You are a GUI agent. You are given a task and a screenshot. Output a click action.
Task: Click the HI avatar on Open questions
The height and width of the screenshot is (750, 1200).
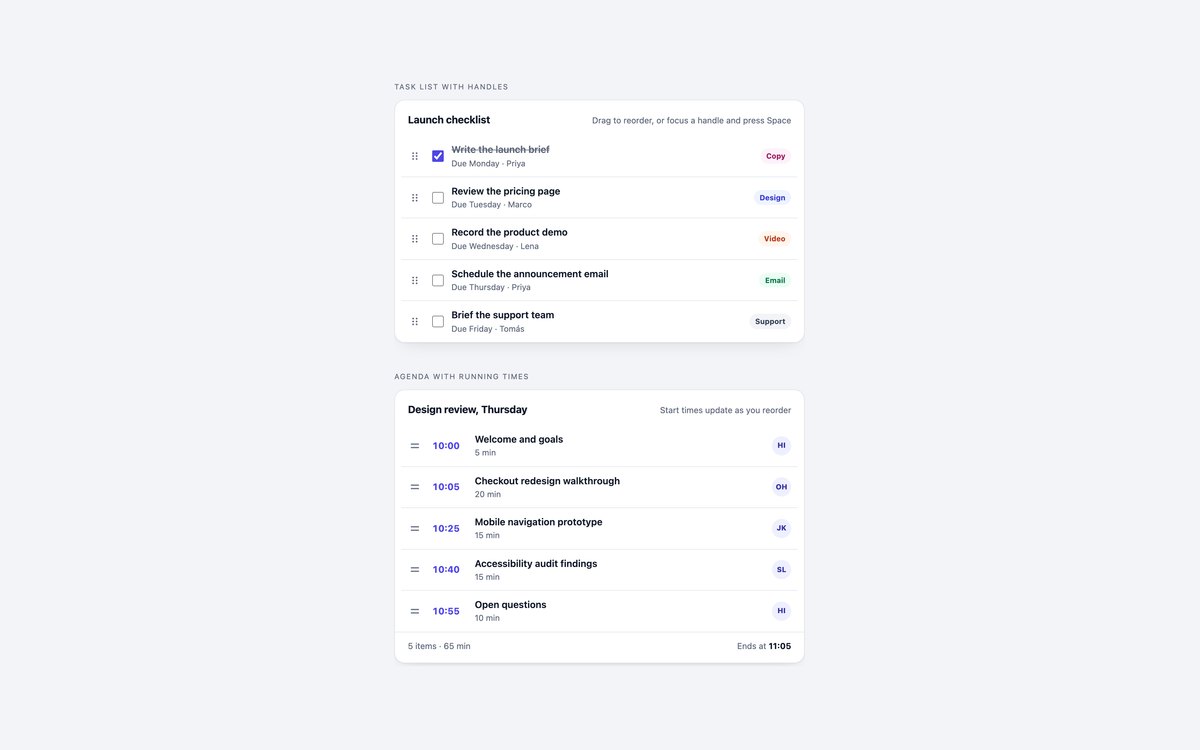tap(781, 611)
